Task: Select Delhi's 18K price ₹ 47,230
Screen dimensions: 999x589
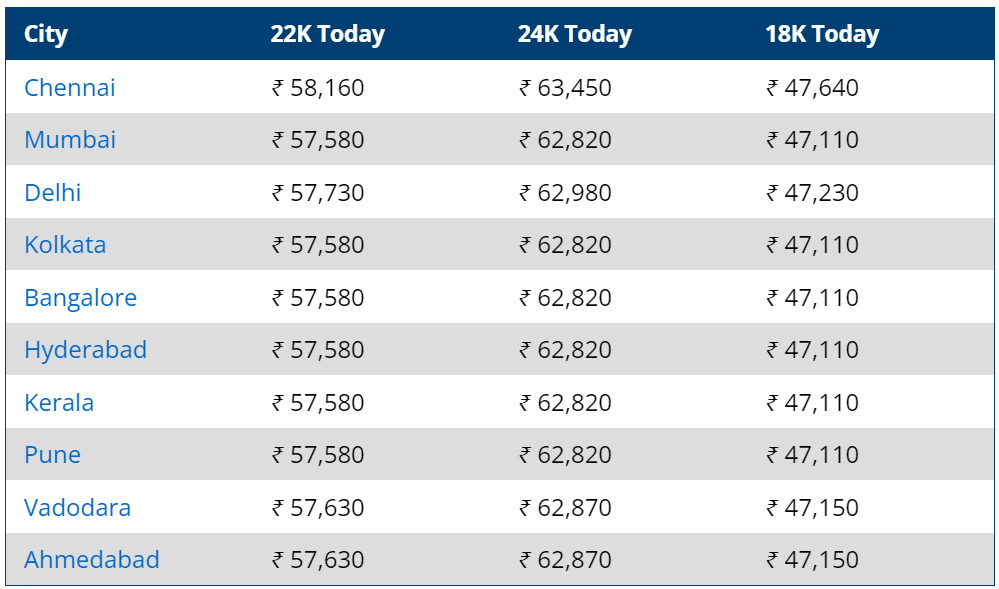Action: 812,193
